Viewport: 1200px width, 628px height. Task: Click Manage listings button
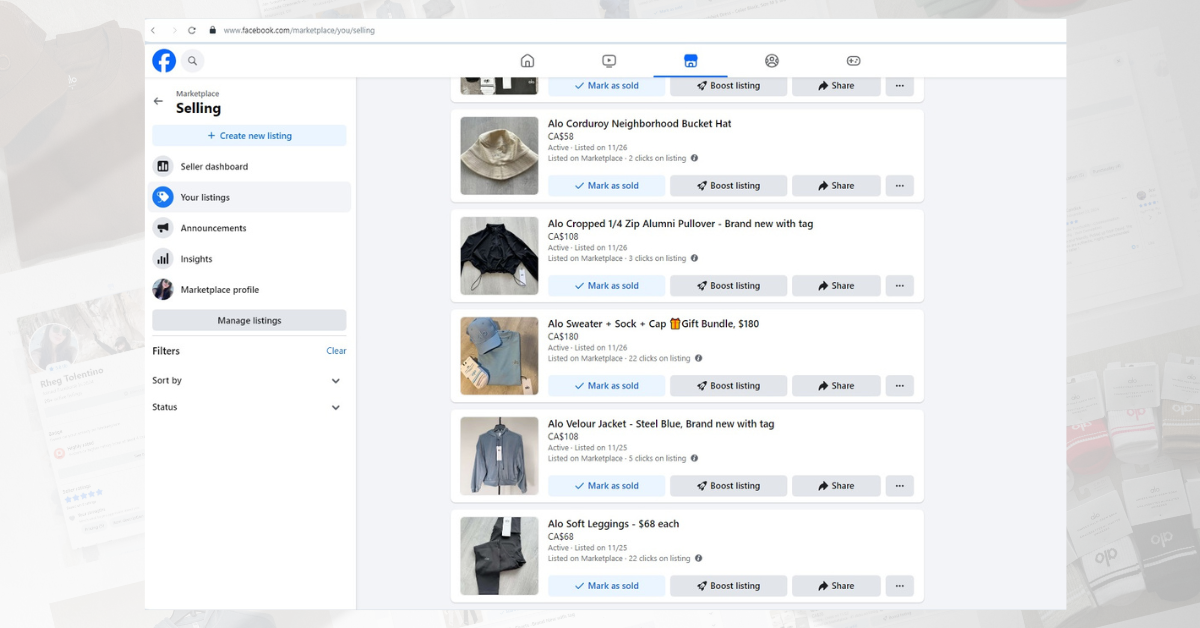pos(249,320)
